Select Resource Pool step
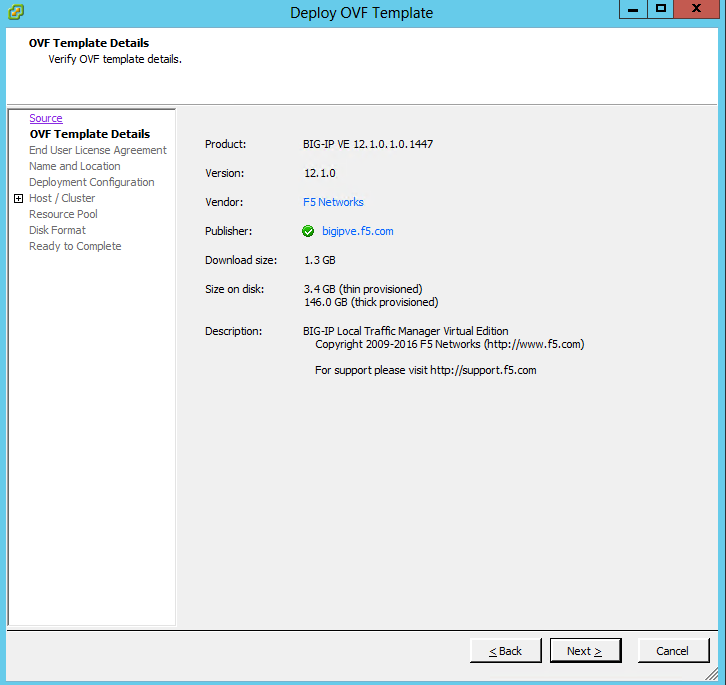The image size is (726, 685). pyautogui.click(x=63, y=214)
